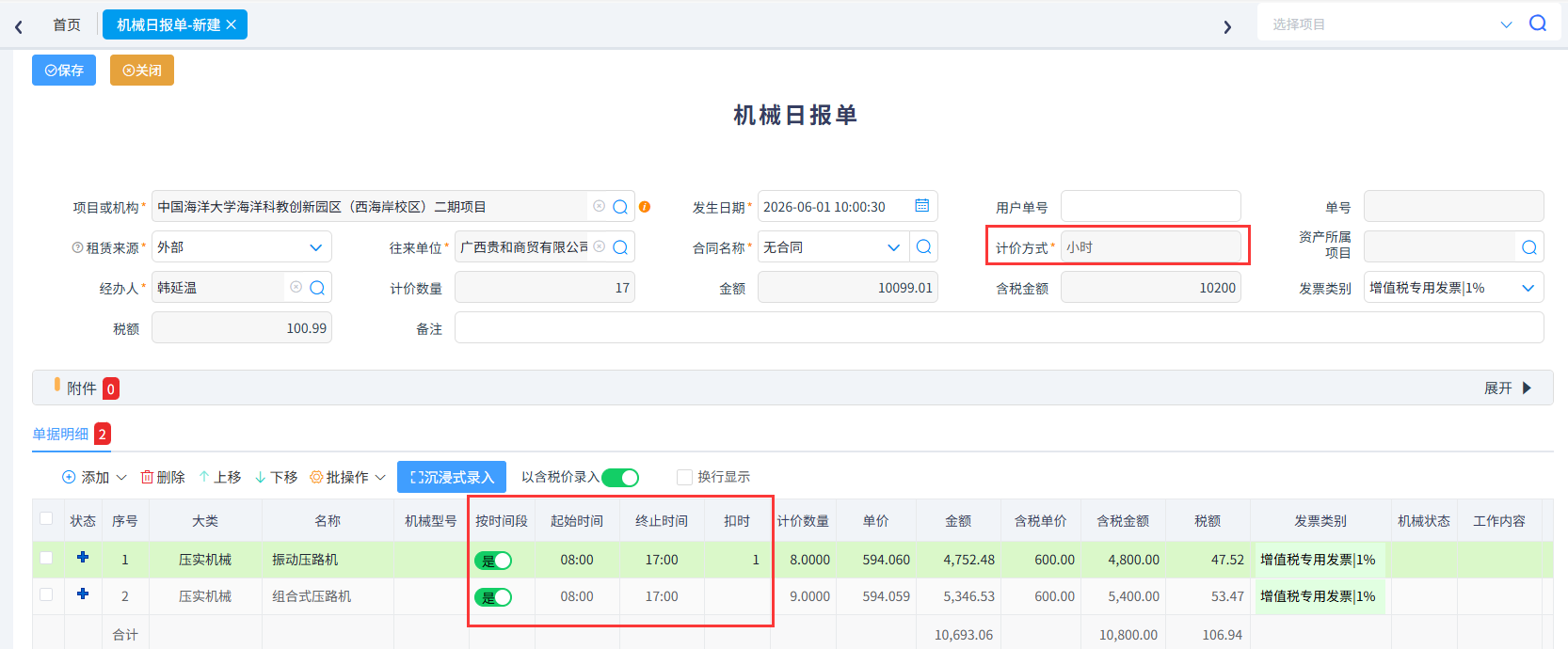1568x649 pixels.
Task: Open the calendar picker for 发生日期
Action: pos(922,206)
